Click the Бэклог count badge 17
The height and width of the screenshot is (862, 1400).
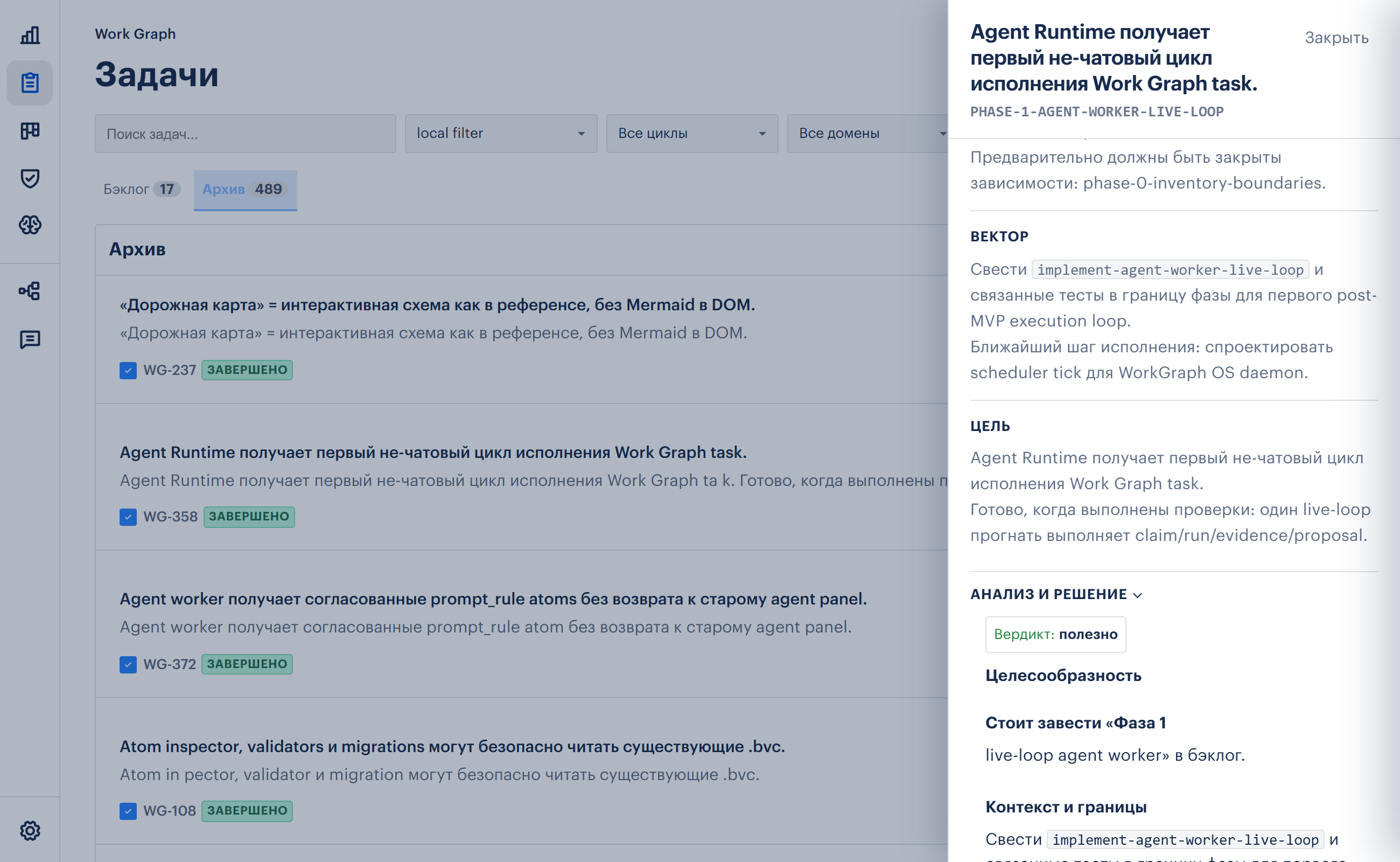pyautogui.click(x=166, y=189)
